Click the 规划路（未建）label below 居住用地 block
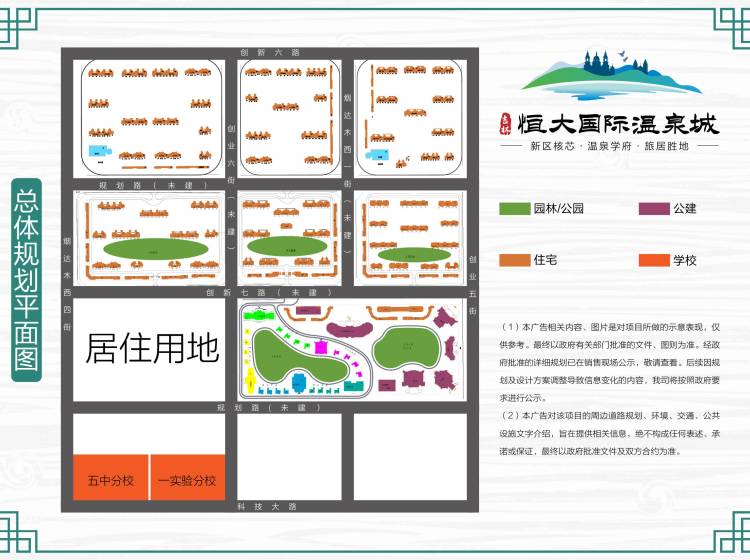Image resolution: width=750 pixels, height=560 pixels. tap(268, 407)
